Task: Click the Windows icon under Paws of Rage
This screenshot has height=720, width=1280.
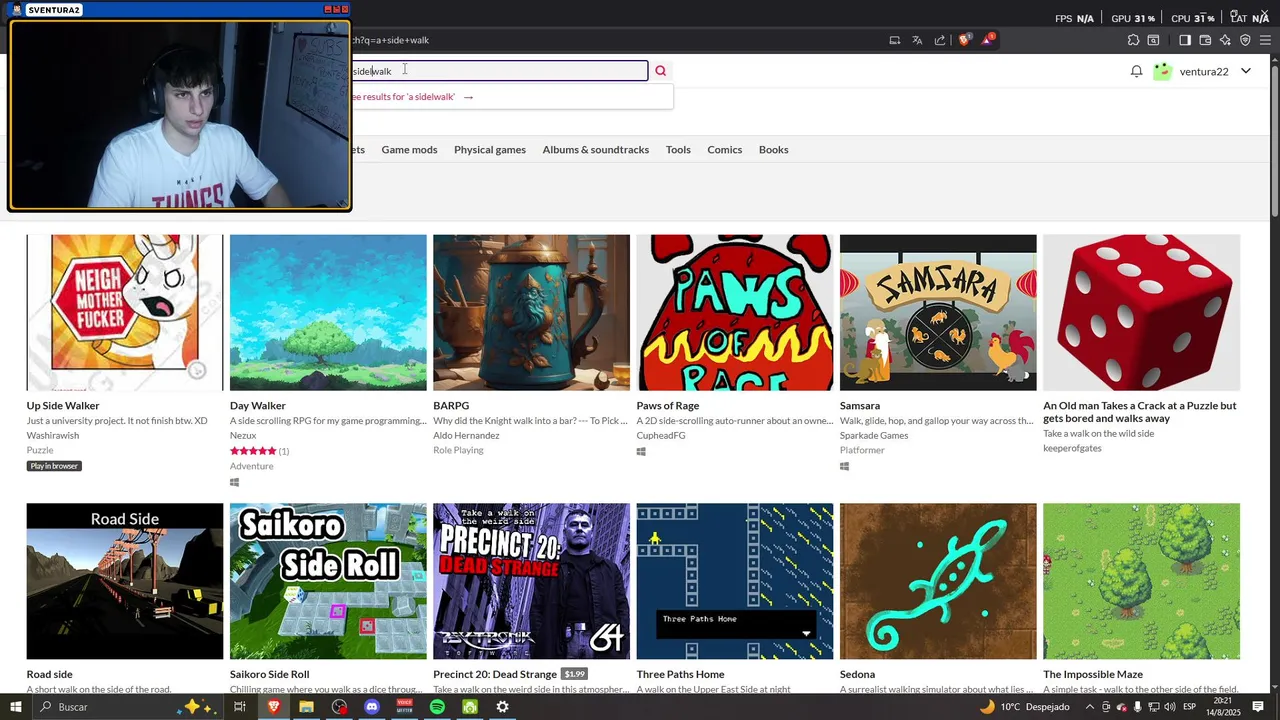Action: click(x=641, y=451)
